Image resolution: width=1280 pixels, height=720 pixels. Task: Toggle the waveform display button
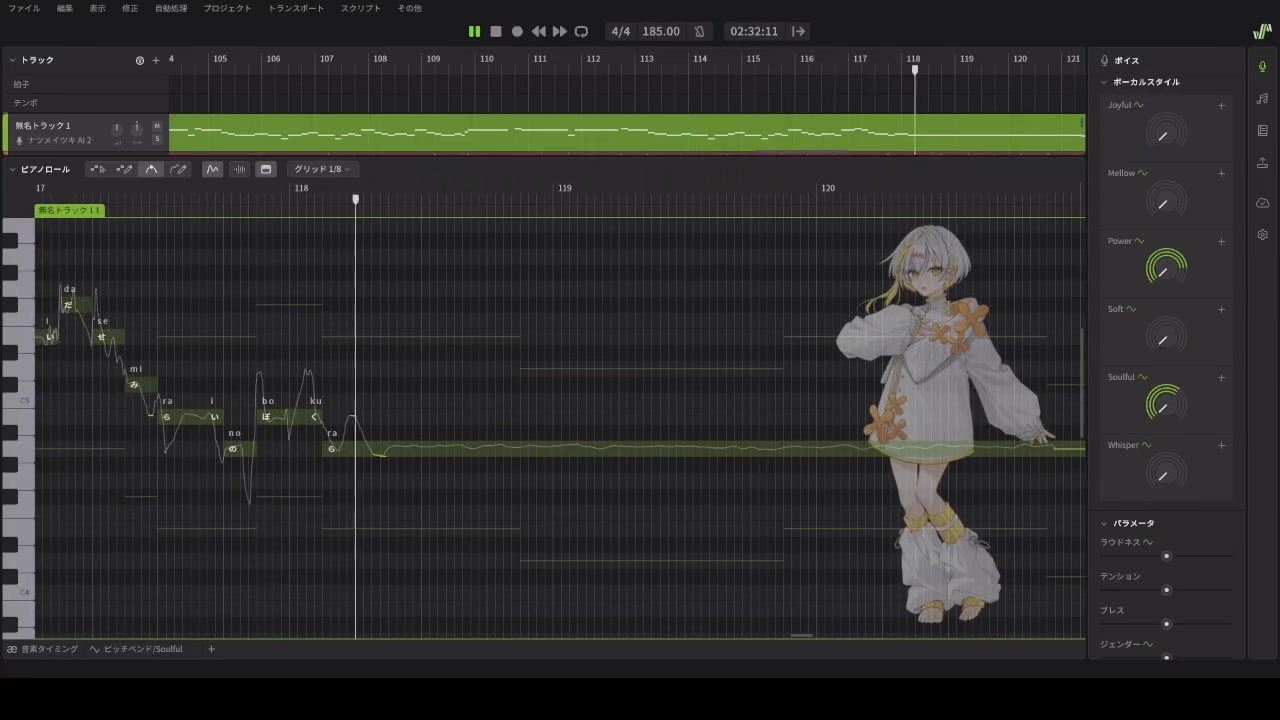[239, 169]
